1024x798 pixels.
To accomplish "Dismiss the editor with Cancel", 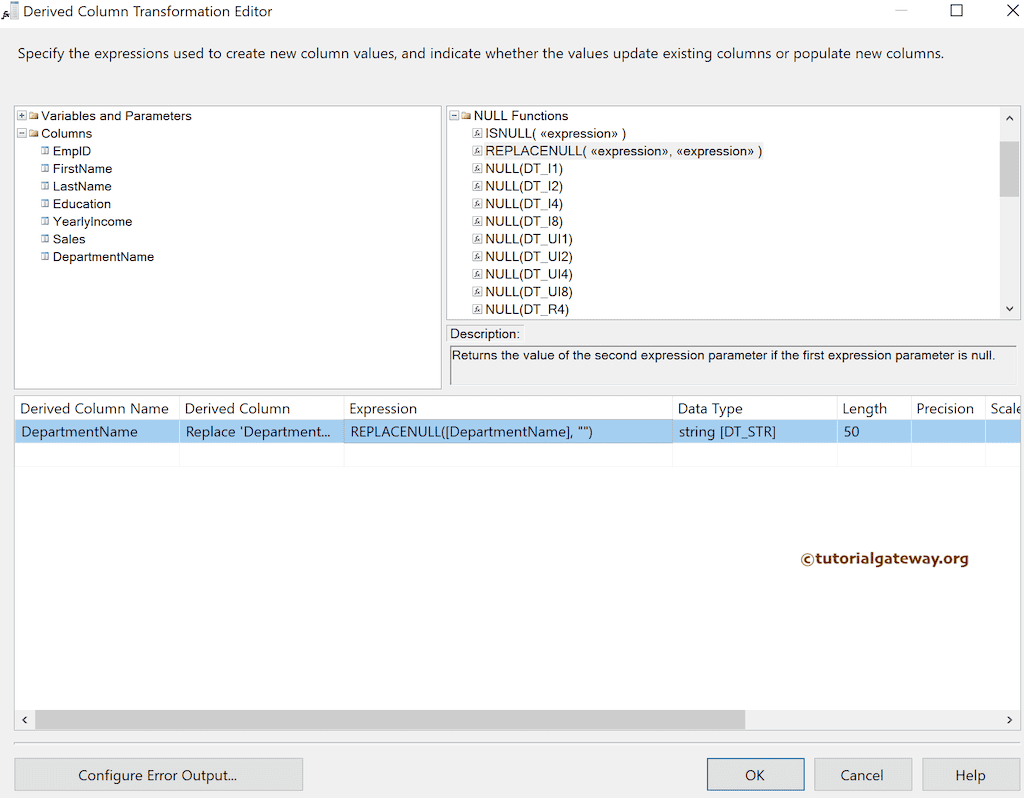I will pos(862,774).
